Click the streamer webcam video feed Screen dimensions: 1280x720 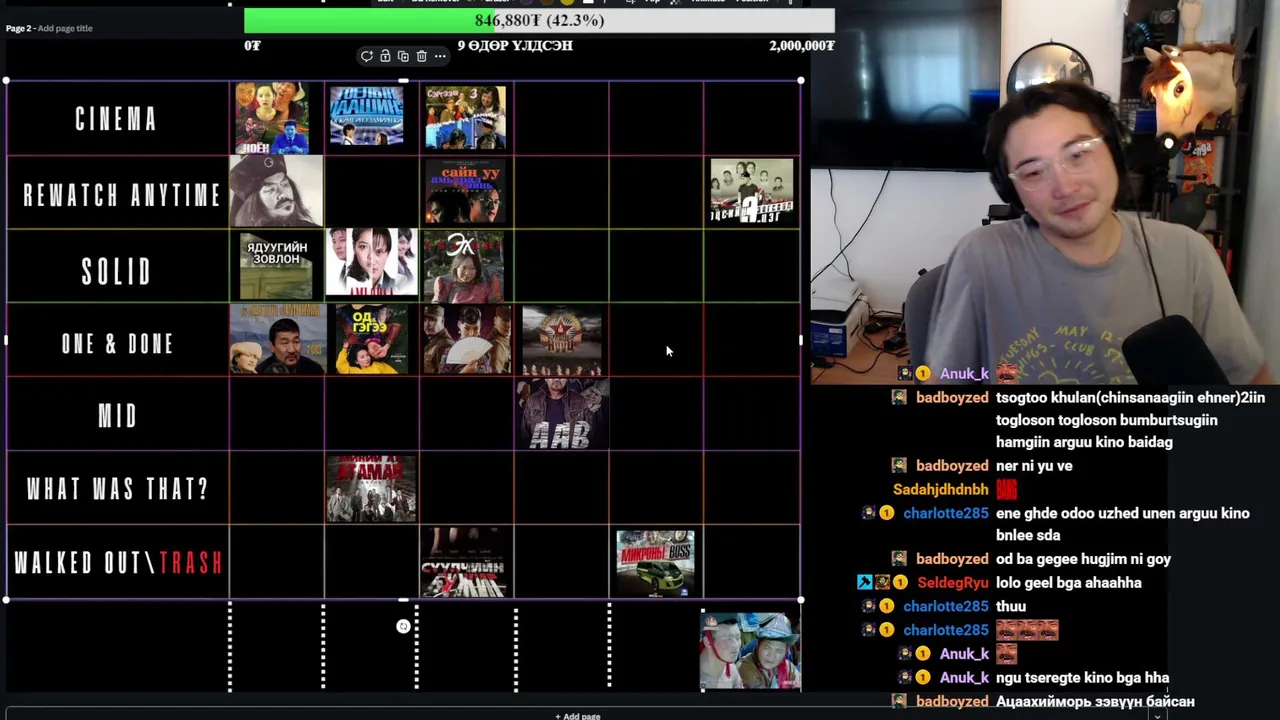(x=1045, y=192)
